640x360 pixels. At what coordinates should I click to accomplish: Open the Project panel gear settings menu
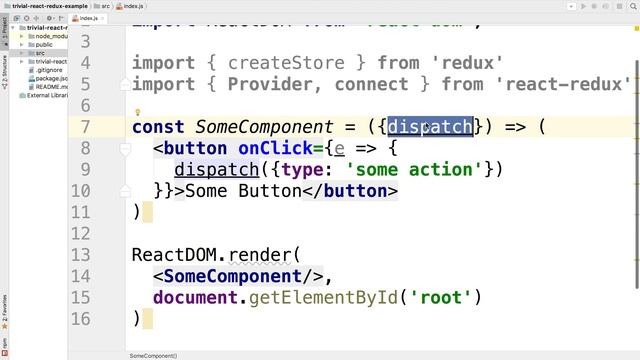click(49, 18)
